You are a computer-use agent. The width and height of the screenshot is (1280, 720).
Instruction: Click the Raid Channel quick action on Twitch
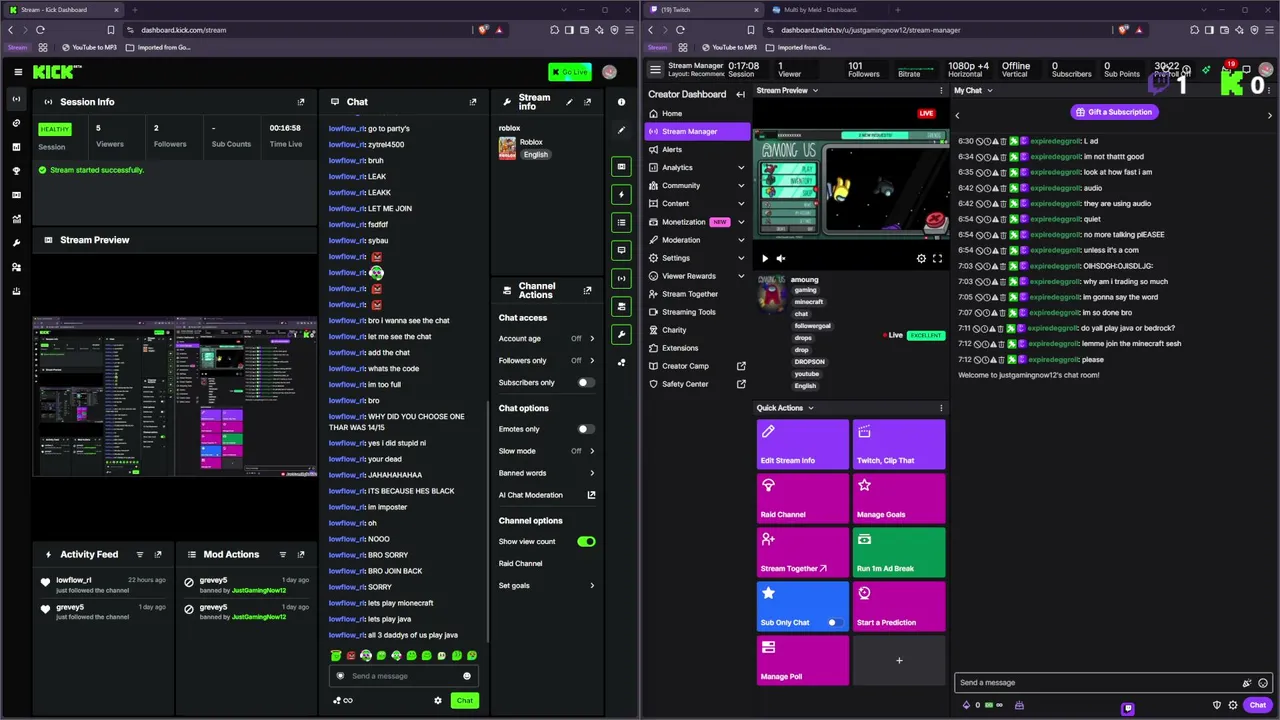(x=803, y=497)
